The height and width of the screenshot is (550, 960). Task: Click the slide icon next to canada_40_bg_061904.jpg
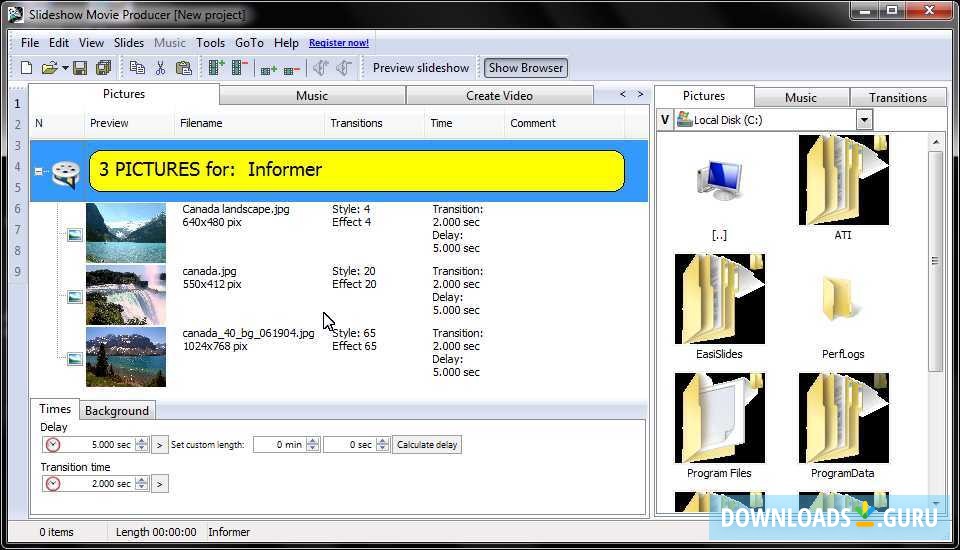click(x=75, y=359)
